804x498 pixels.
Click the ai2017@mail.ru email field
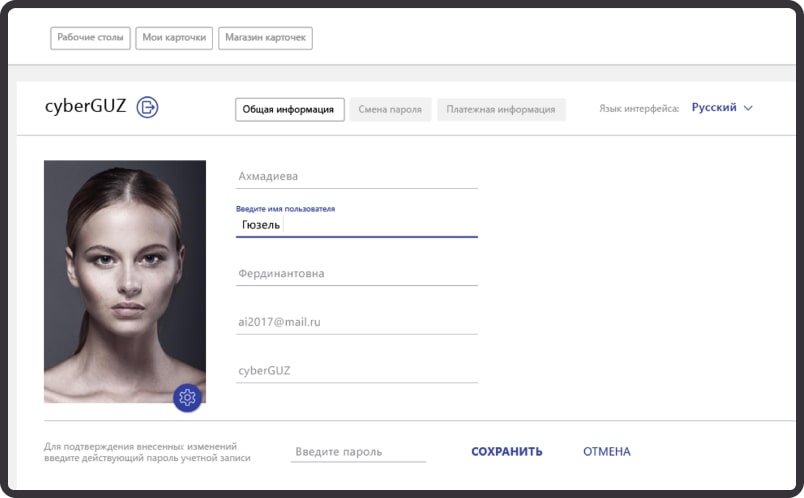pos(356,322)
